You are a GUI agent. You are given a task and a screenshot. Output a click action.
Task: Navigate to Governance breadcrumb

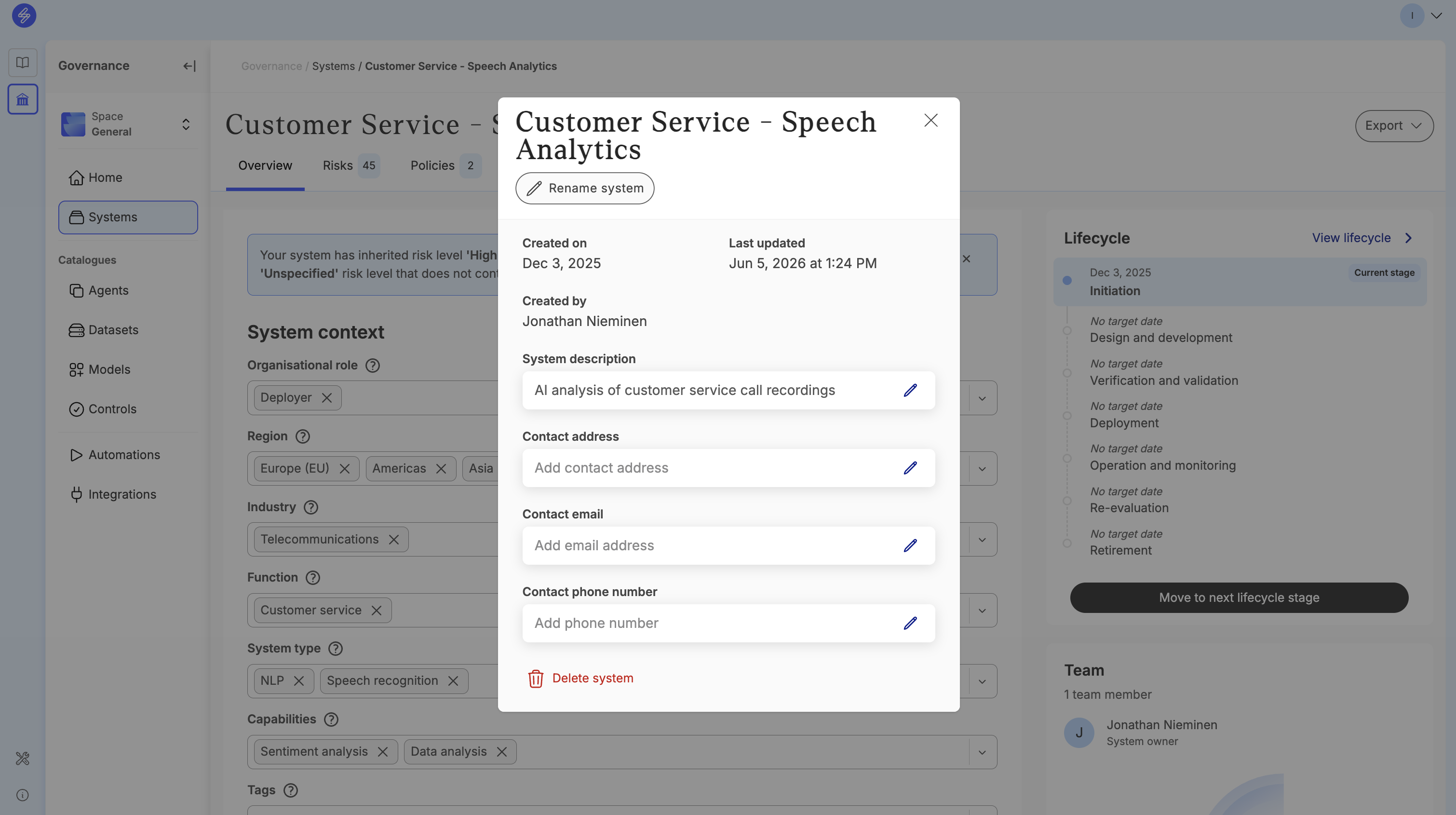click(x=271, y=66)
